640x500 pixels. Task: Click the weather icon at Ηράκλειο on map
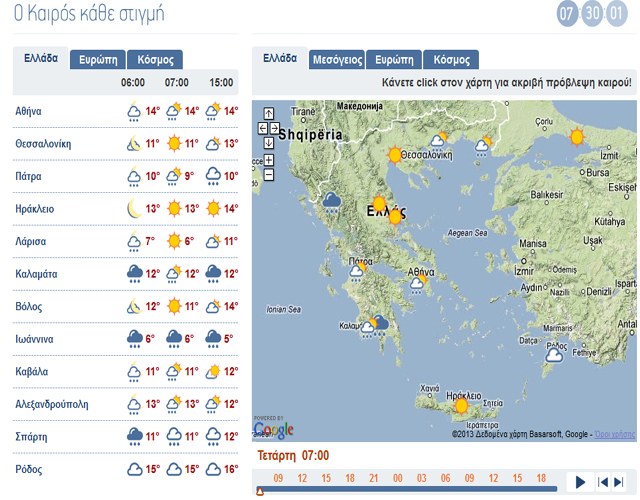click(461, 405)
